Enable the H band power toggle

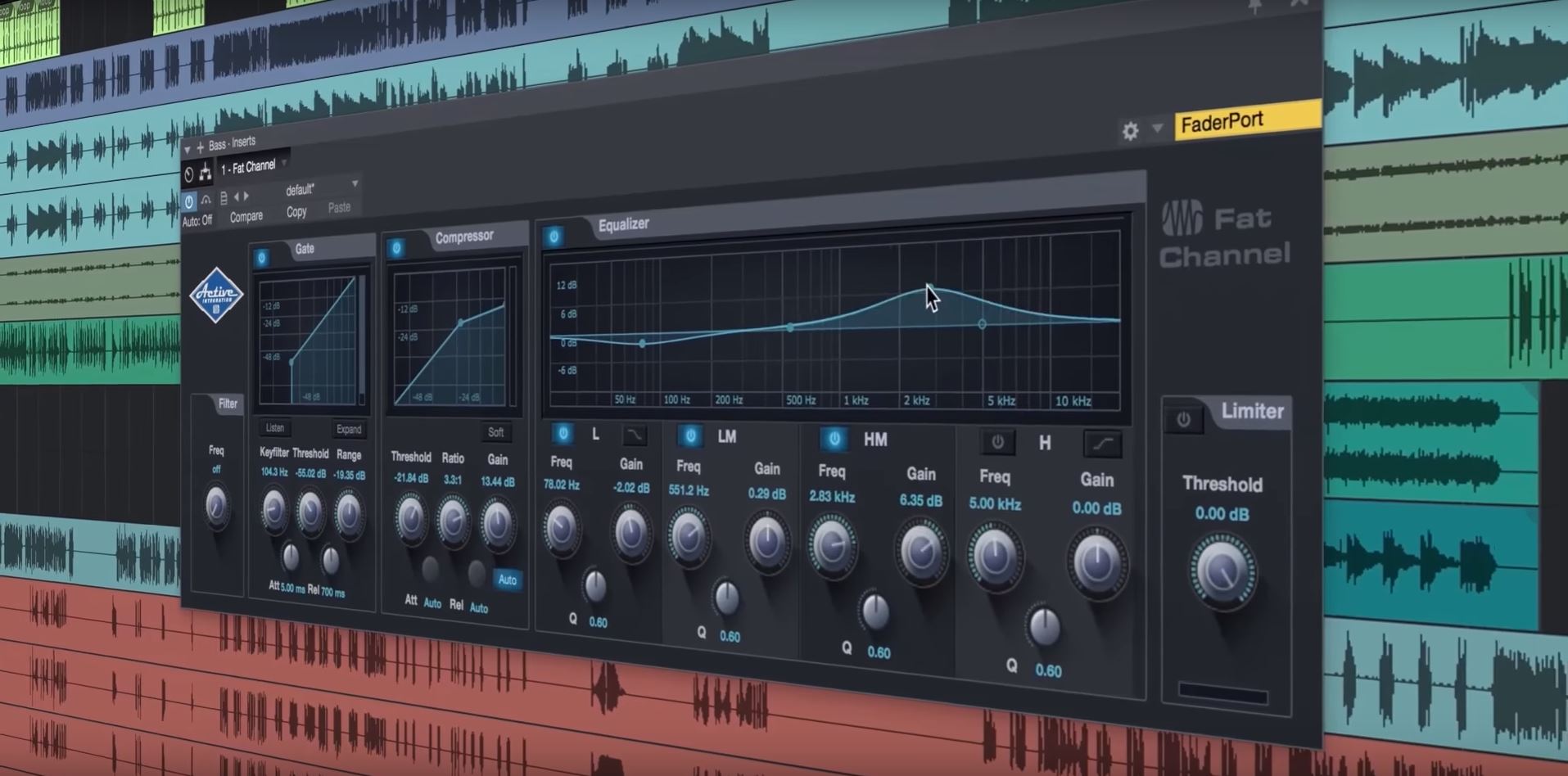997,442
